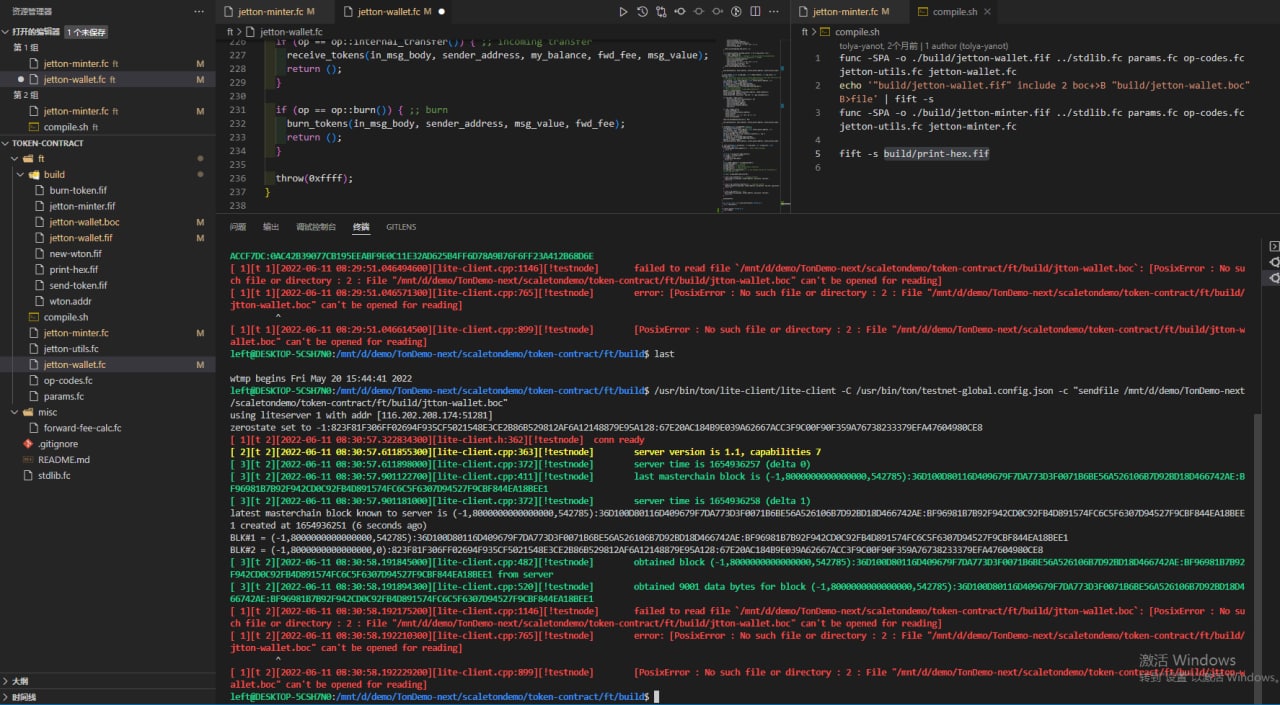Open new-wton.fif in the explorer tree

tap(108, 254)
